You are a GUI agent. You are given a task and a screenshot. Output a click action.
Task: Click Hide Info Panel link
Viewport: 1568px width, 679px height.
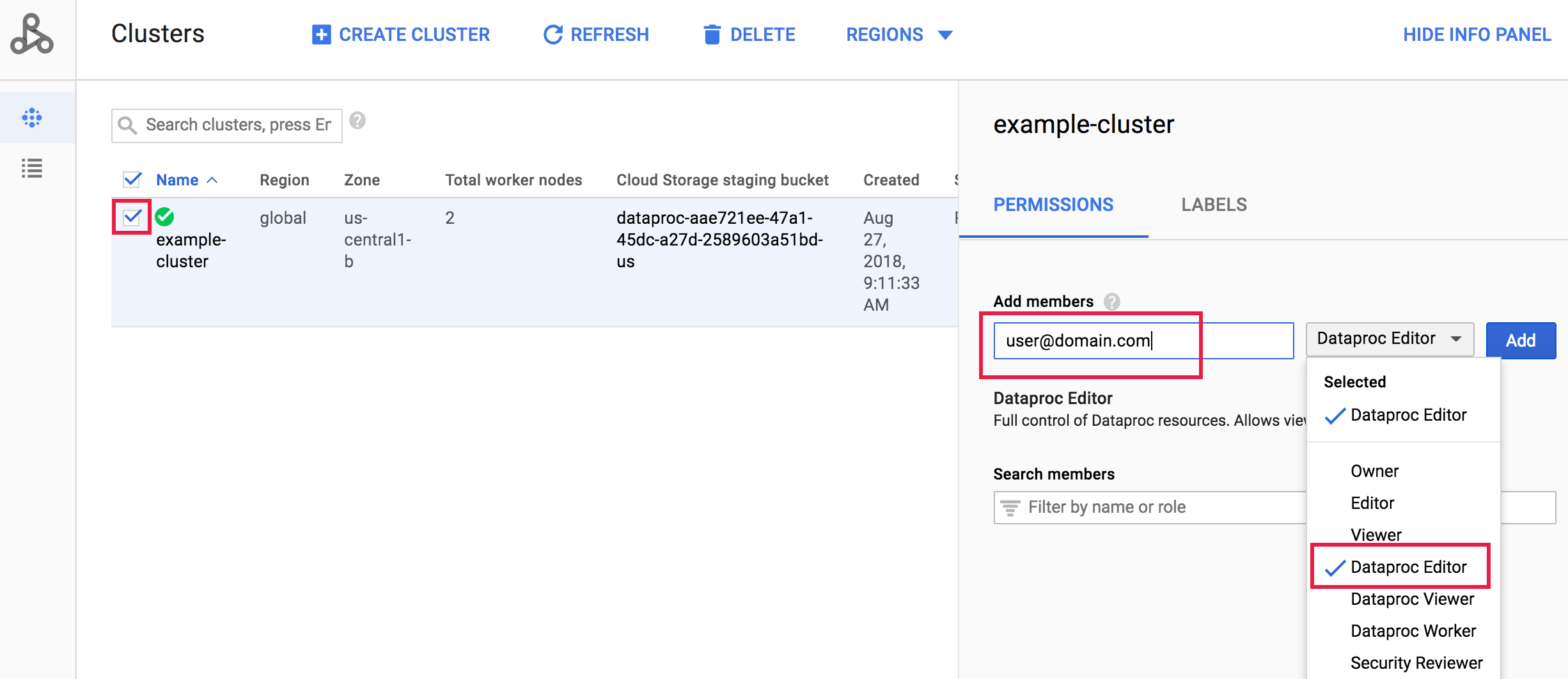tap(1477, 35)
